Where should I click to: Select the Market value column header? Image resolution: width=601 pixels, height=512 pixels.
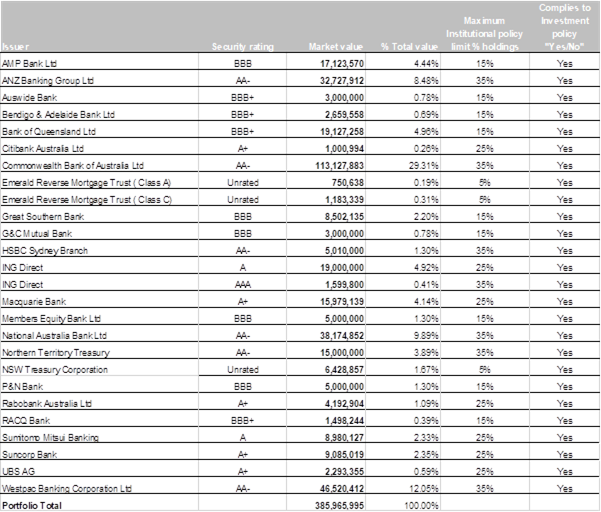point(336,47)
